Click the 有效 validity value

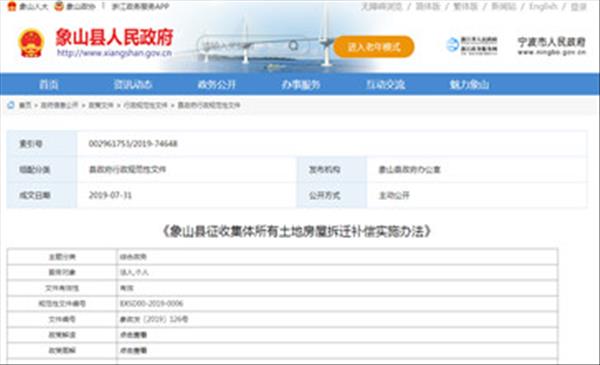pos(127,288)
